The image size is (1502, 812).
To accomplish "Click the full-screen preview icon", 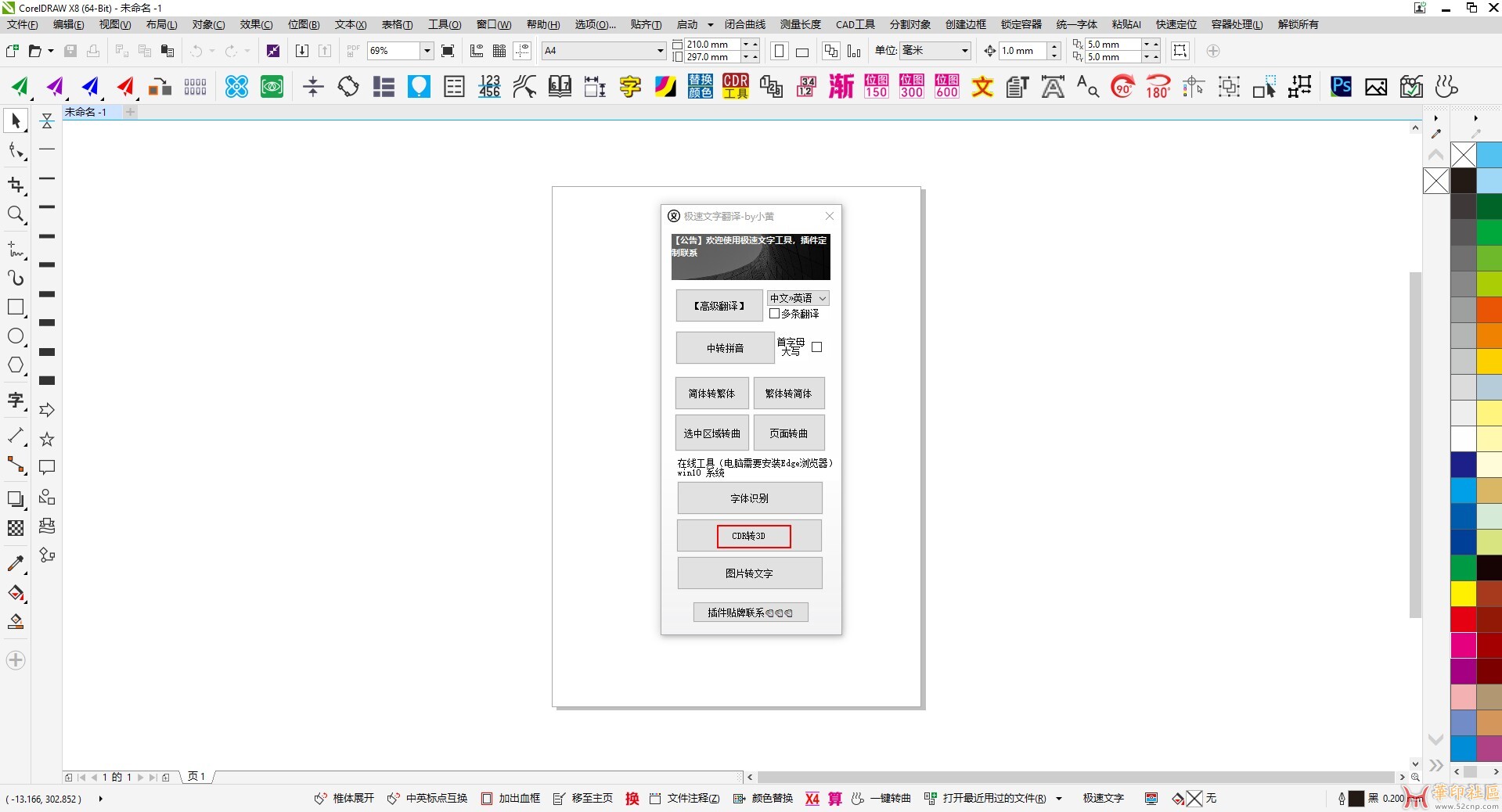I will pyautogui.click(x=448, y=51).
